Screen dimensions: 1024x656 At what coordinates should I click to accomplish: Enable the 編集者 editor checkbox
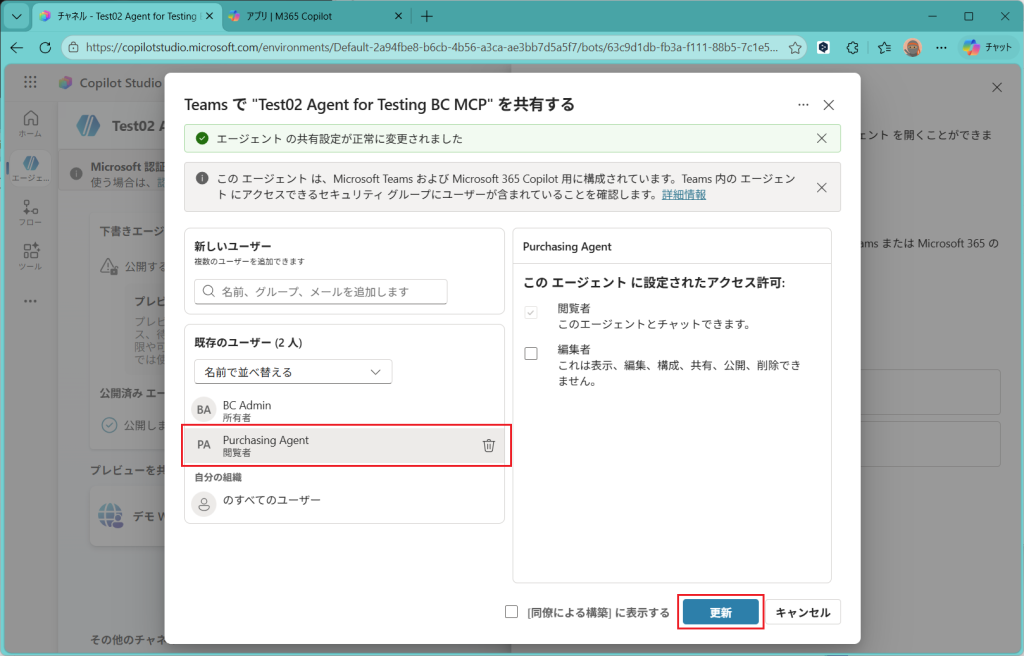pos(531,353)
